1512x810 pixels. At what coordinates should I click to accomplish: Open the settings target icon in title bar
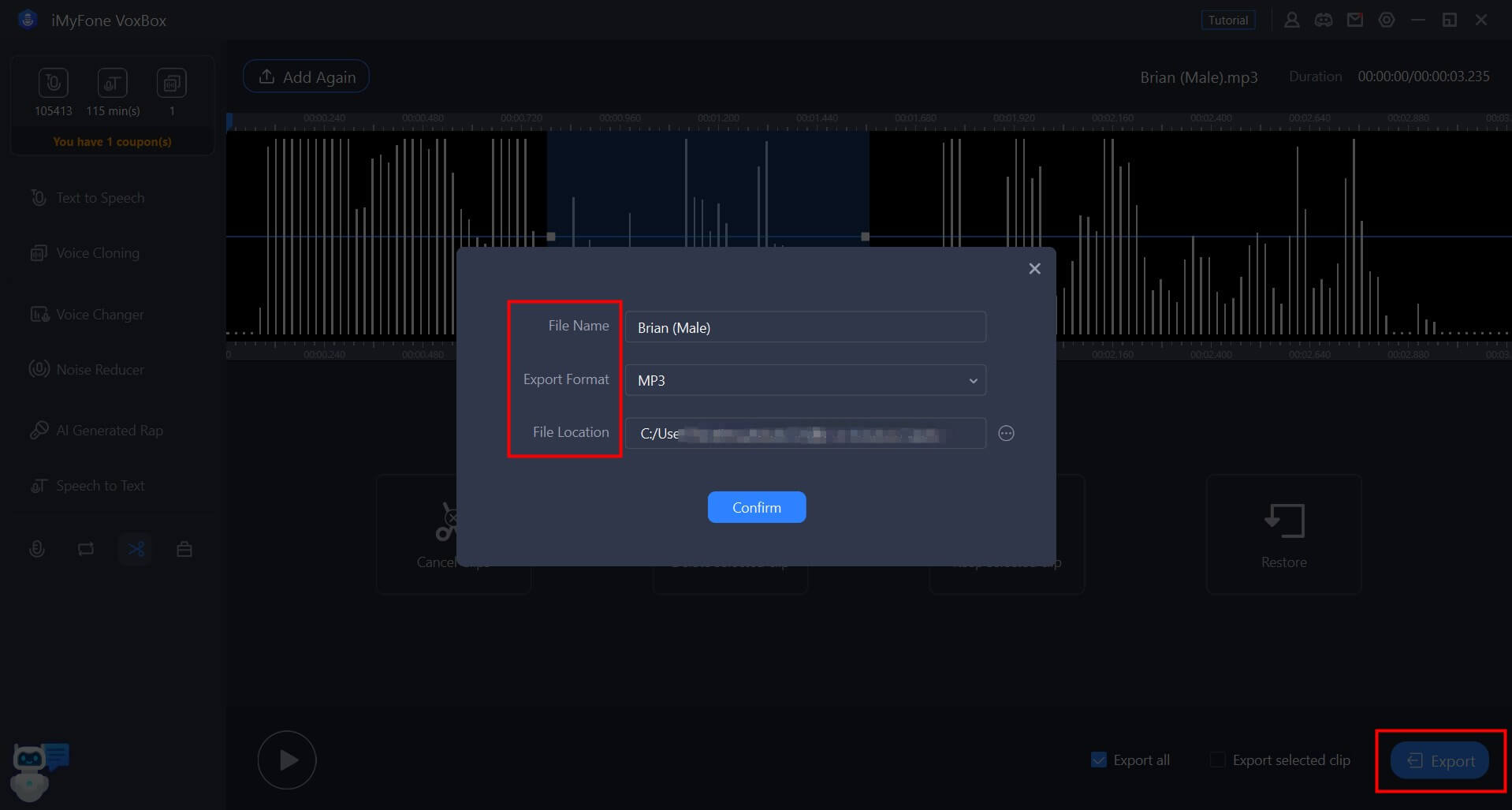[1386, 20]
